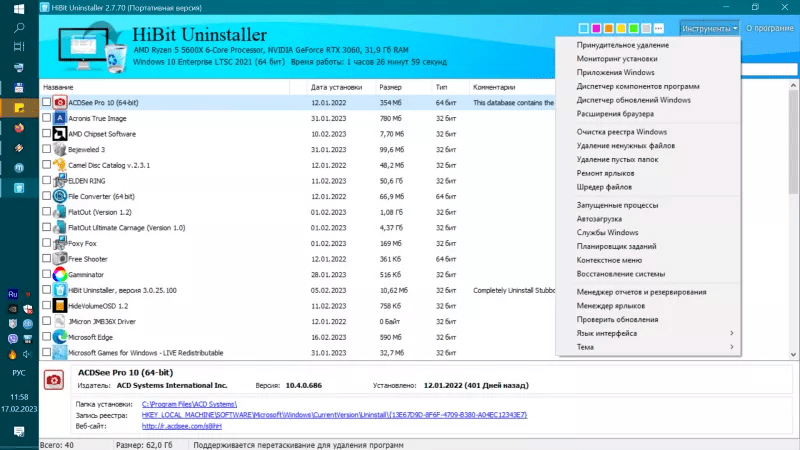Check the Foxy Fox checkbox
Screen dimensions: 800x450
point(46,243)
